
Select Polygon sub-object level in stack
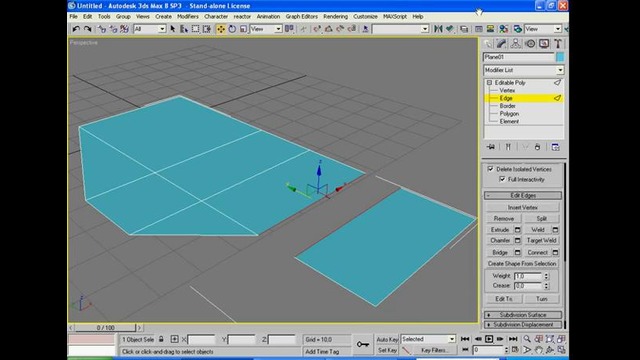pyautogui.click(x=509, y=114)
